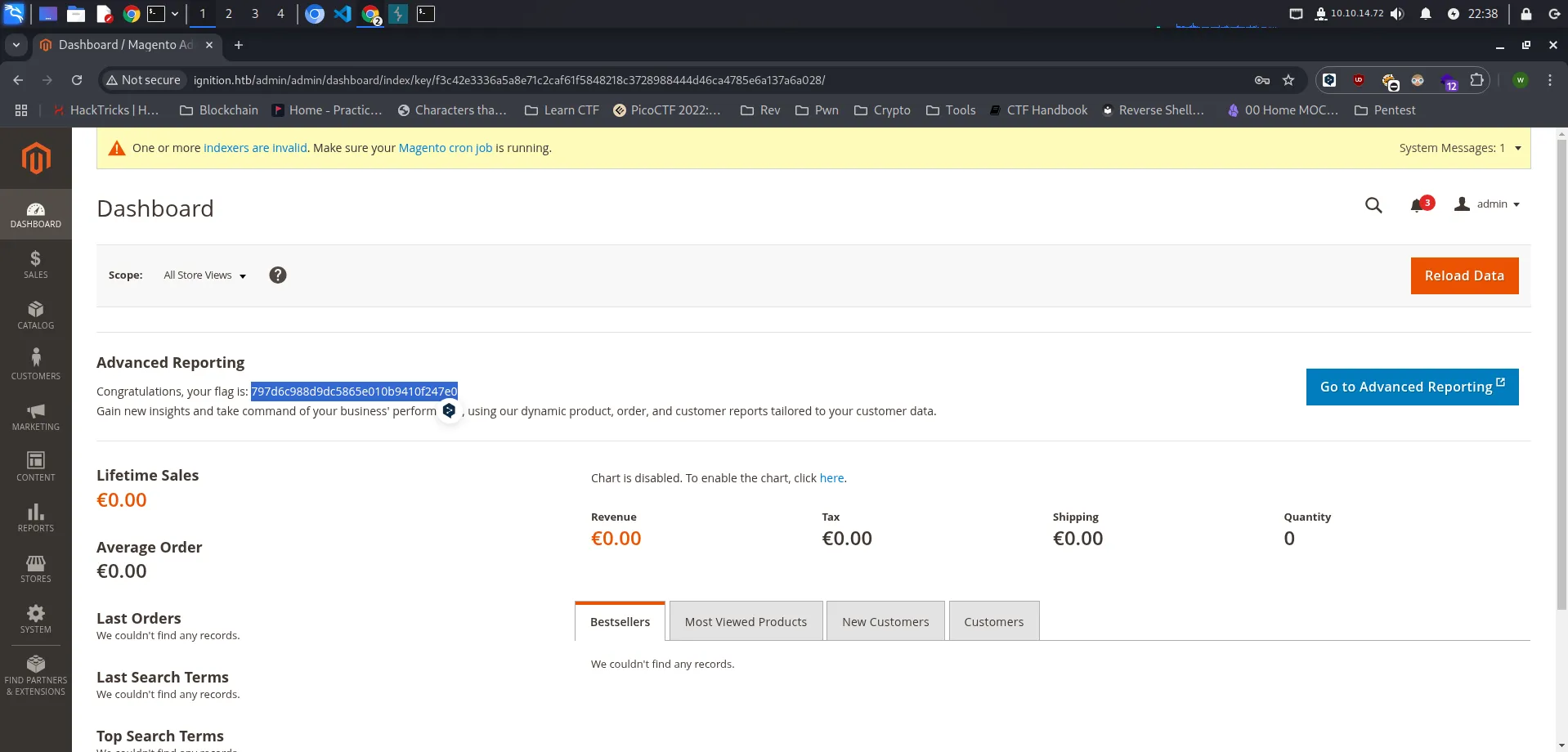Screen dimensions: 1568x752
Task: Click the Reload Data button
Action: click(1464, 275)
